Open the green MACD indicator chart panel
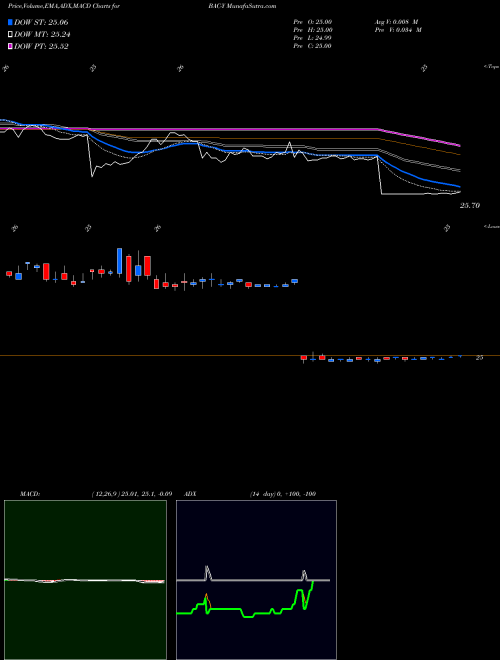The image size is (500, 660). click(x=85, y=580)
